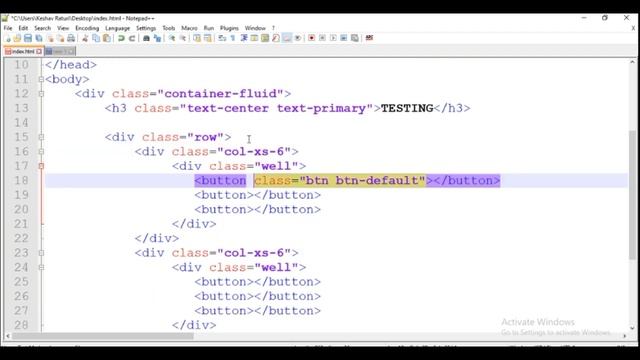Click the scroll down arrow of editor
The height and width of the screenshot is (360, 640).
tap(632, 328)
